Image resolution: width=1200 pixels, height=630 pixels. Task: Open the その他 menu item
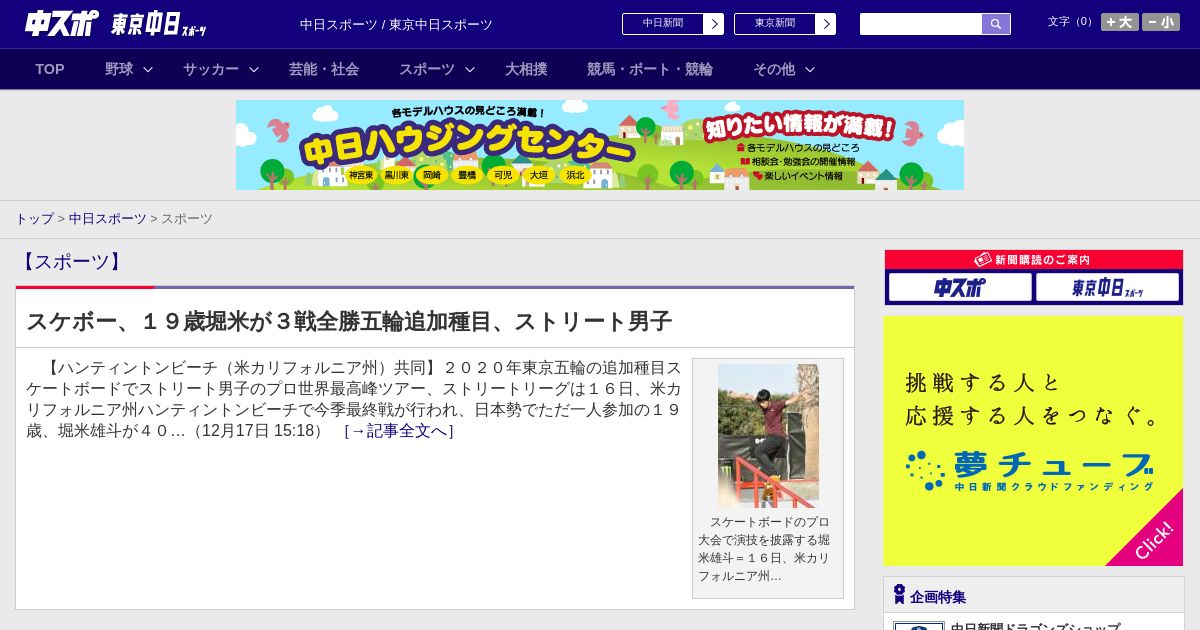(x=774, y=69)
